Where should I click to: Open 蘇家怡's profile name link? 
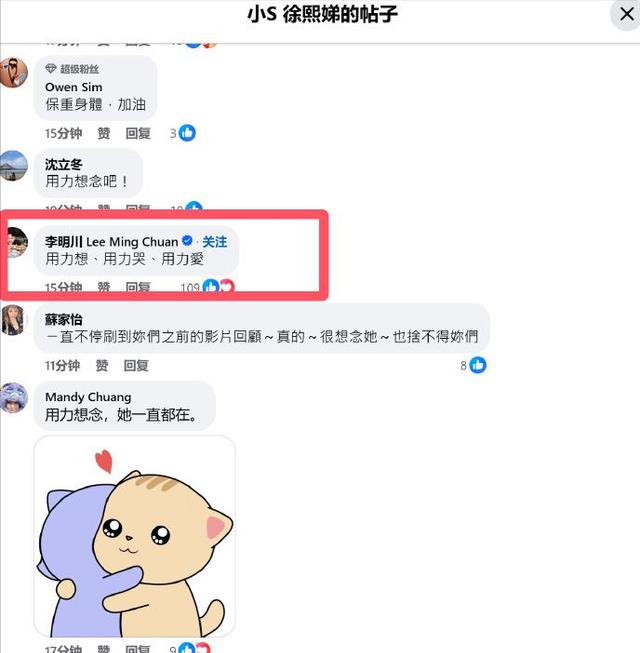[64, 319]
